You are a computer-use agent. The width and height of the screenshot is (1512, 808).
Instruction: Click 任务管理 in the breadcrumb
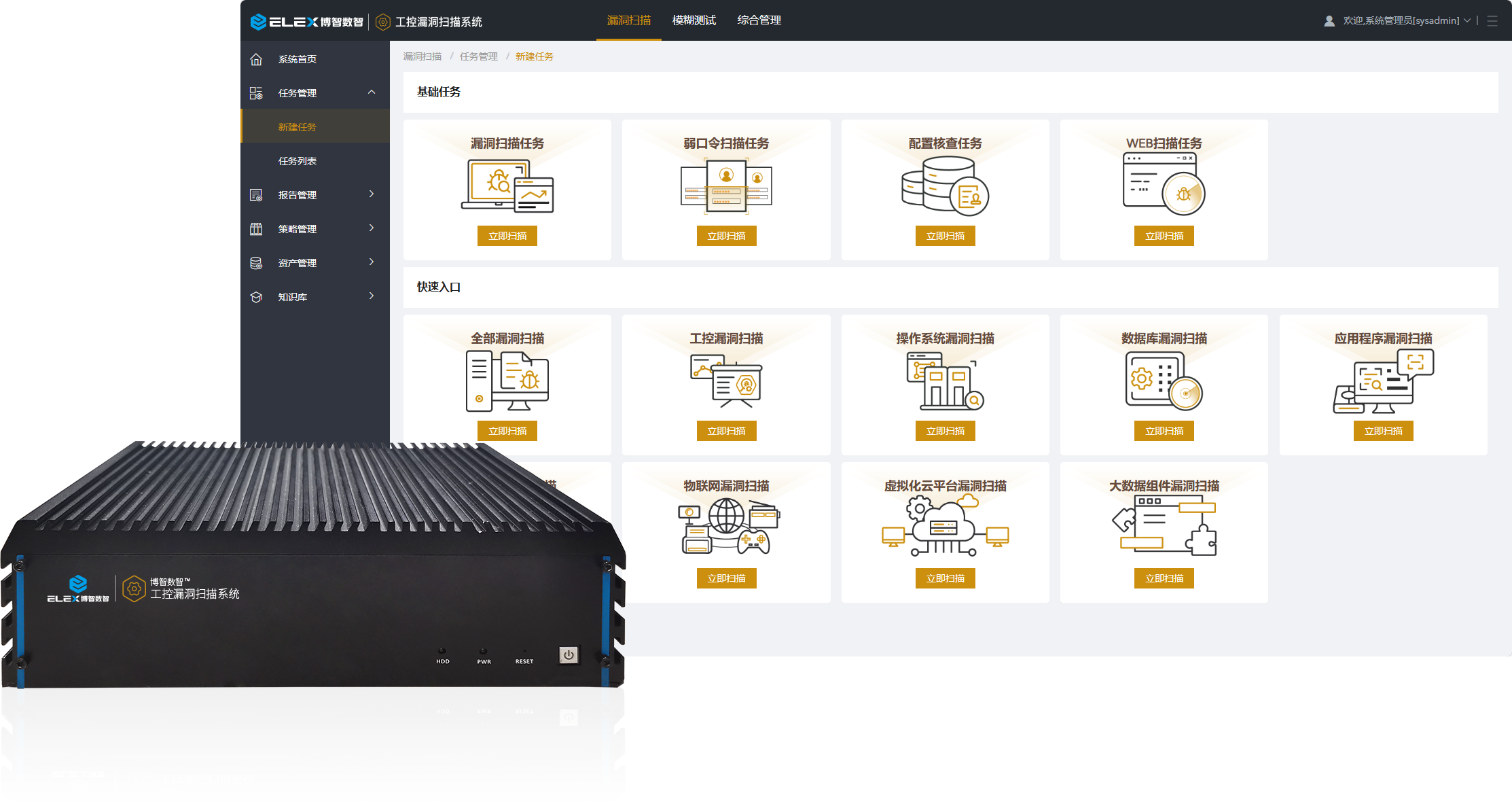(478, 56)
